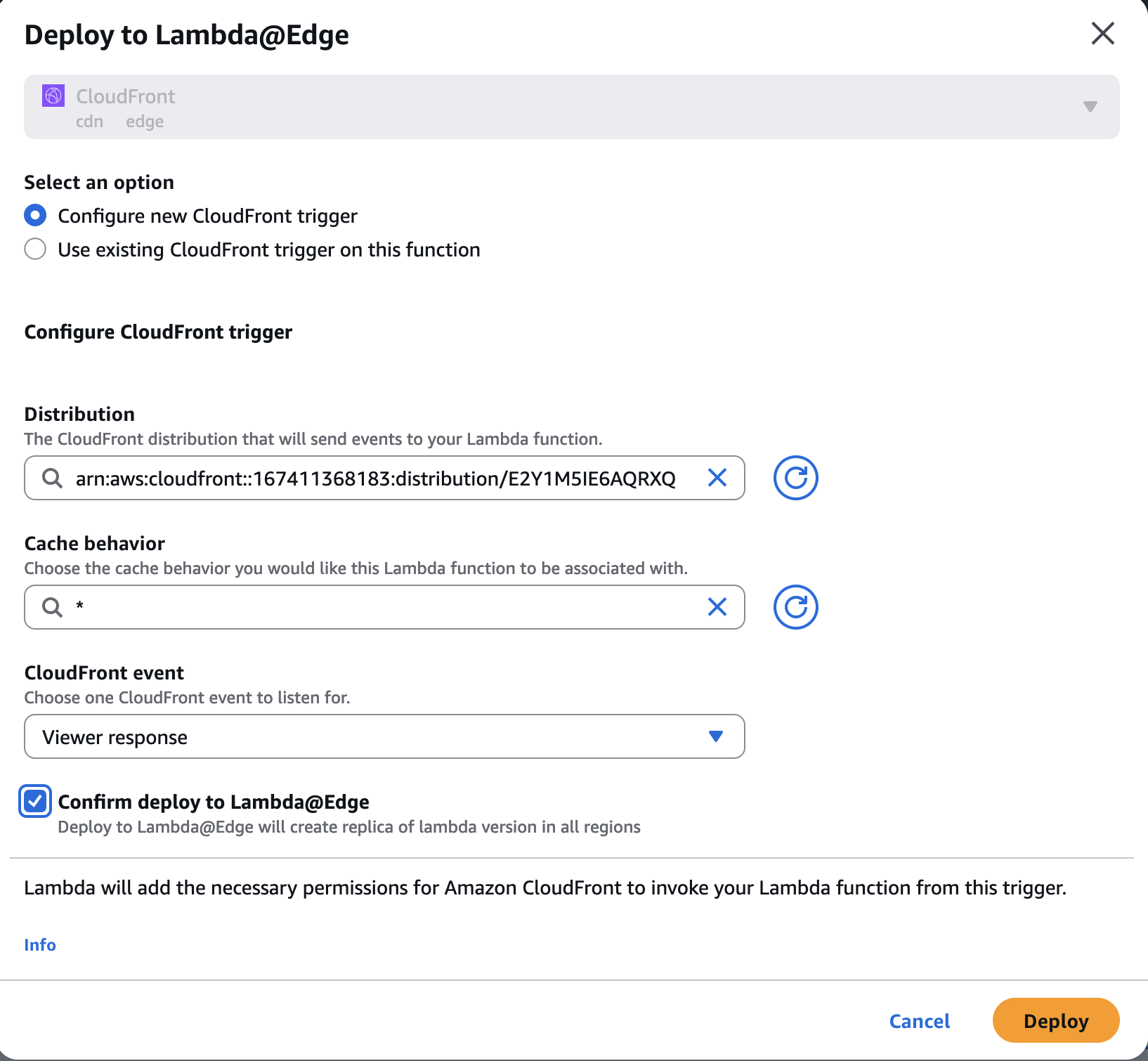Click the Viewer response dropdown arrow
1148x1061 pixels.
pyautogui.click(x=715, y=736)
